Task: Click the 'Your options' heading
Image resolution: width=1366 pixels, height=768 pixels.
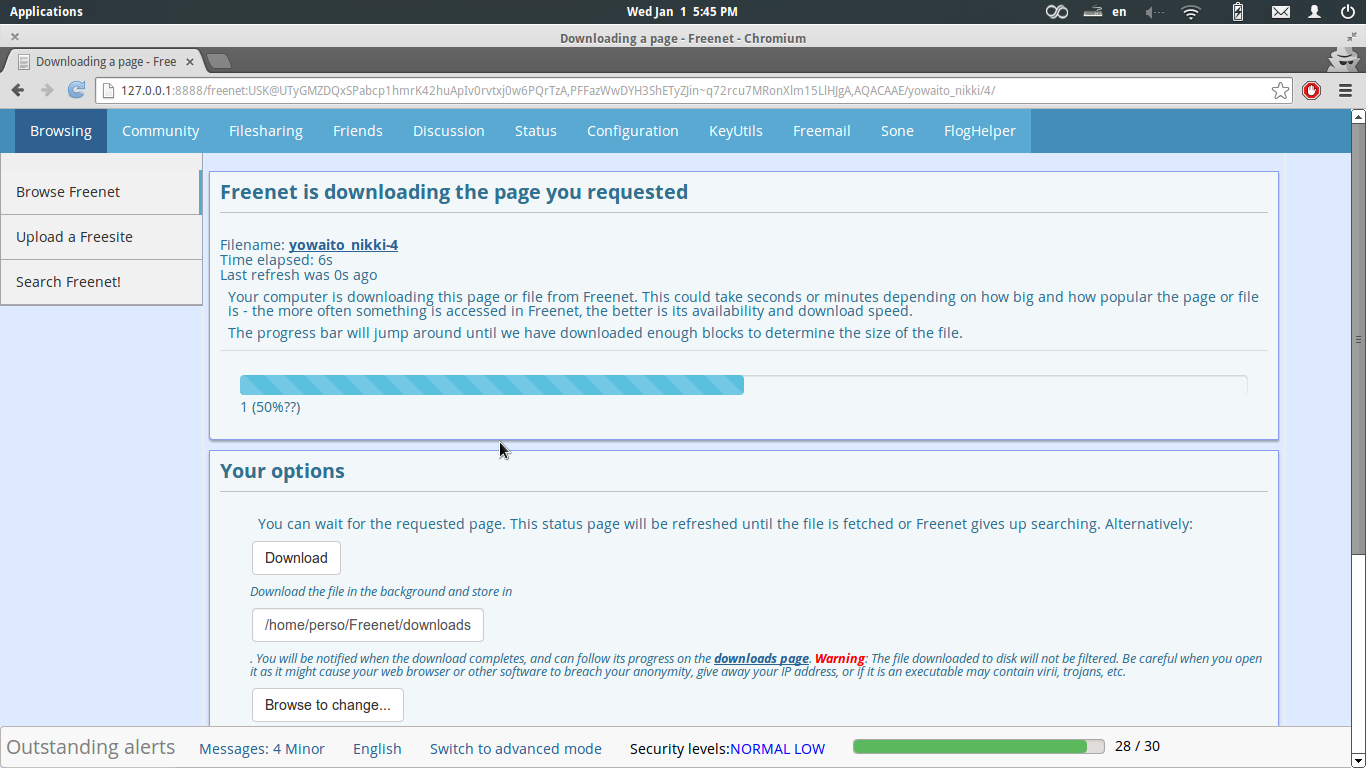Action: click(x=282, y=471)
